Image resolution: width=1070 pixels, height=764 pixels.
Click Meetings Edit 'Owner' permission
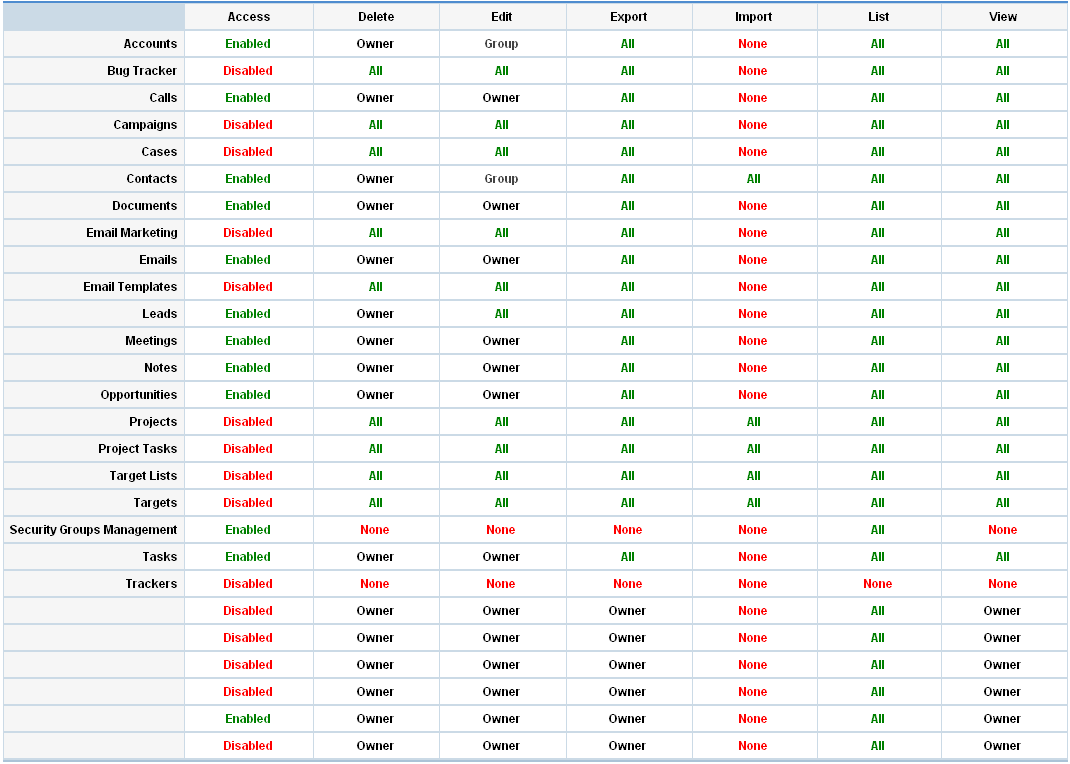point(501,341)
